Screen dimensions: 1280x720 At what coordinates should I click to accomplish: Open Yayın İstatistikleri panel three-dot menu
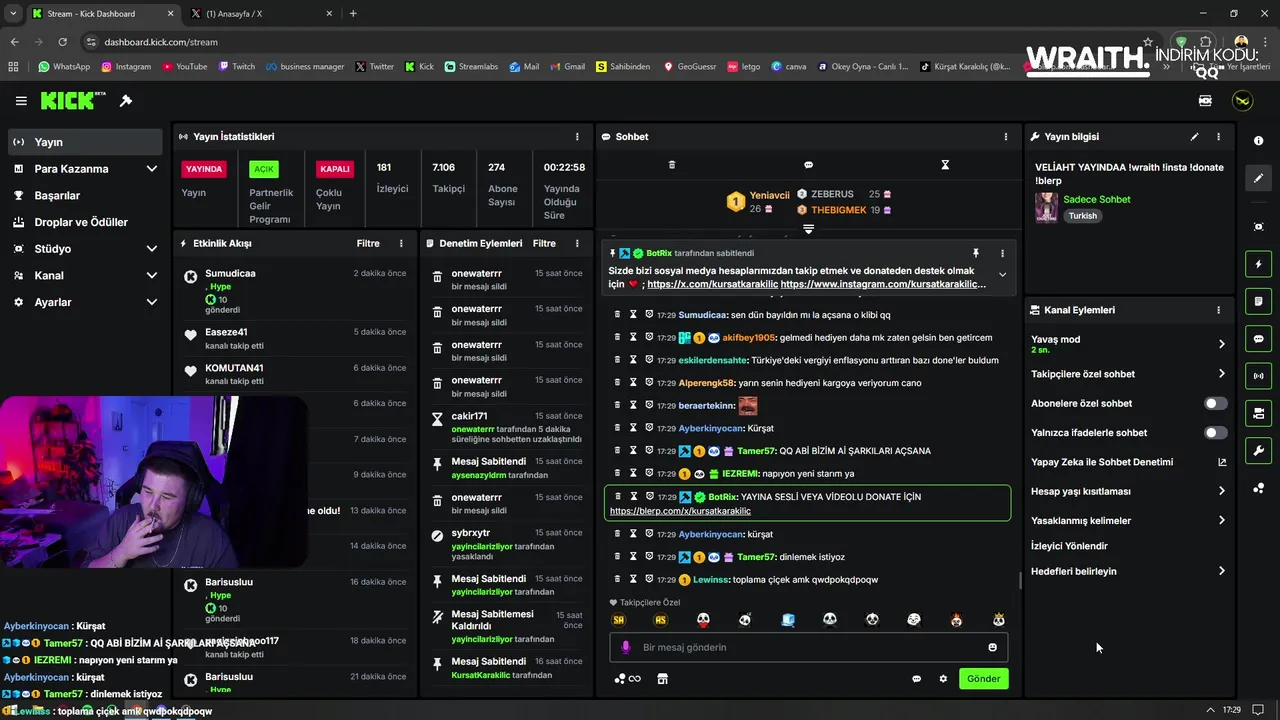[x=577, y=137]
